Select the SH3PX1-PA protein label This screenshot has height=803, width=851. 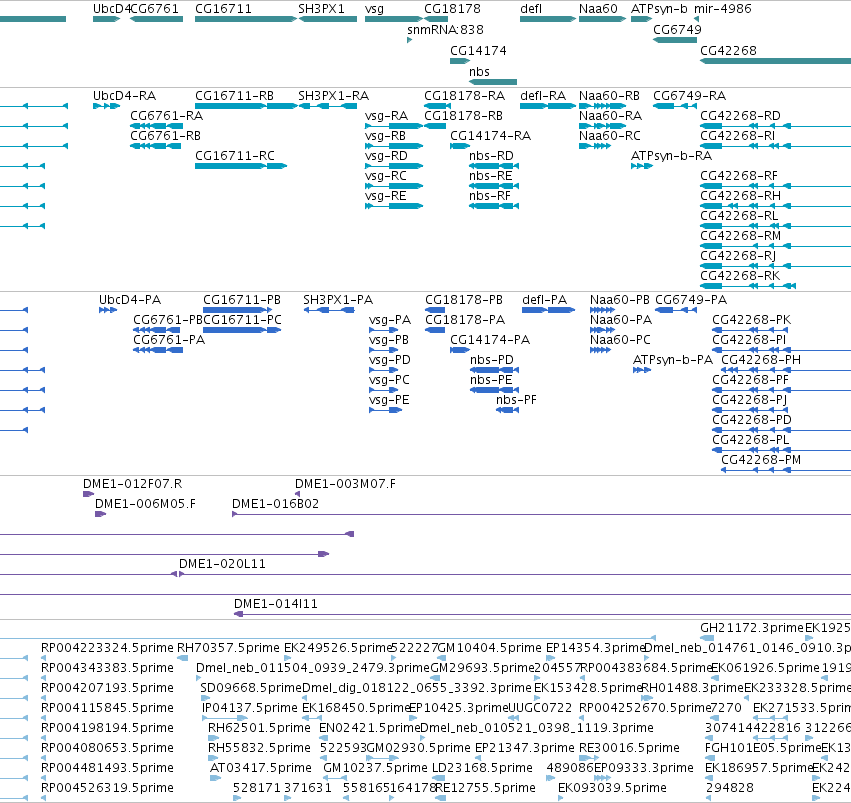point(338,300)
